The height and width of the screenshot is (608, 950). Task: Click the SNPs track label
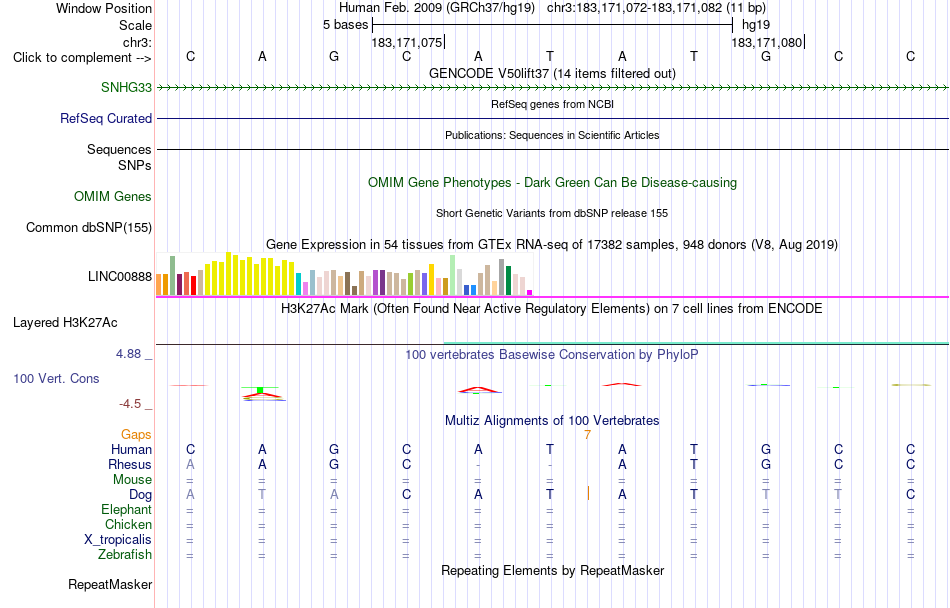135,165
